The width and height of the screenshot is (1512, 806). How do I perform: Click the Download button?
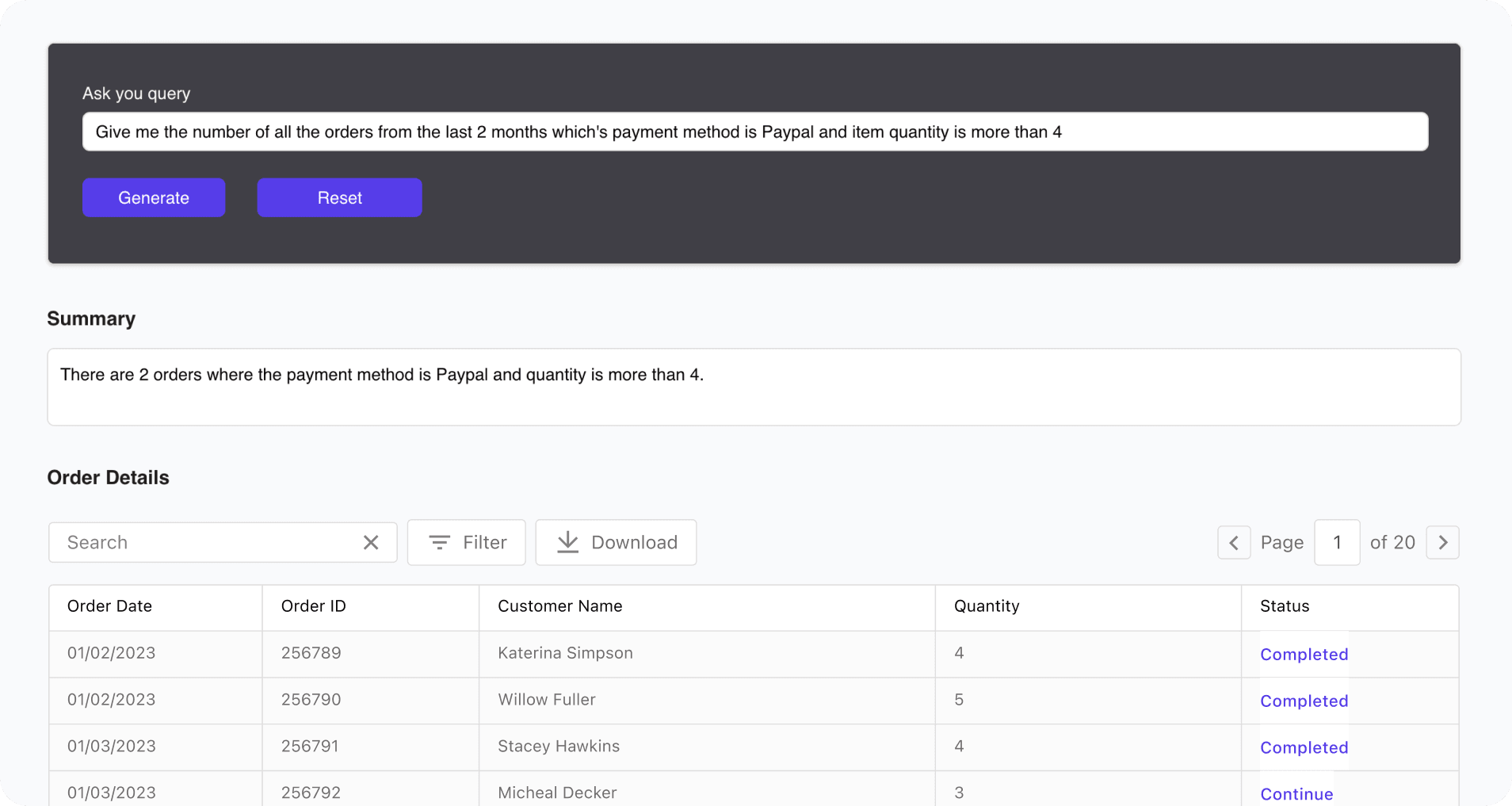pyautogui.click(x=616, y=542)
